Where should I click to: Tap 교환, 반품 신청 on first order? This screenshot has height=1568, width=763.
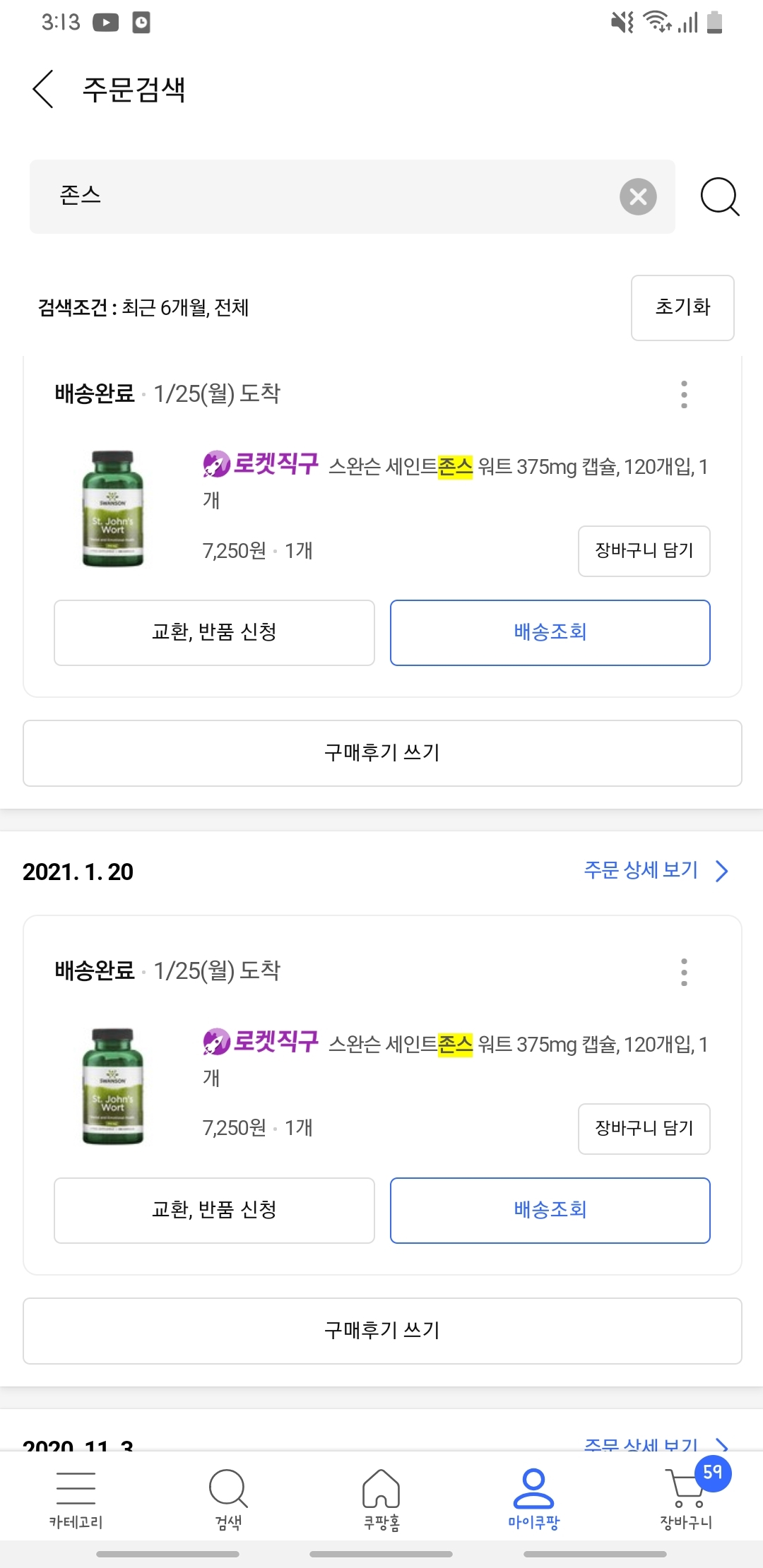(214, 632)
